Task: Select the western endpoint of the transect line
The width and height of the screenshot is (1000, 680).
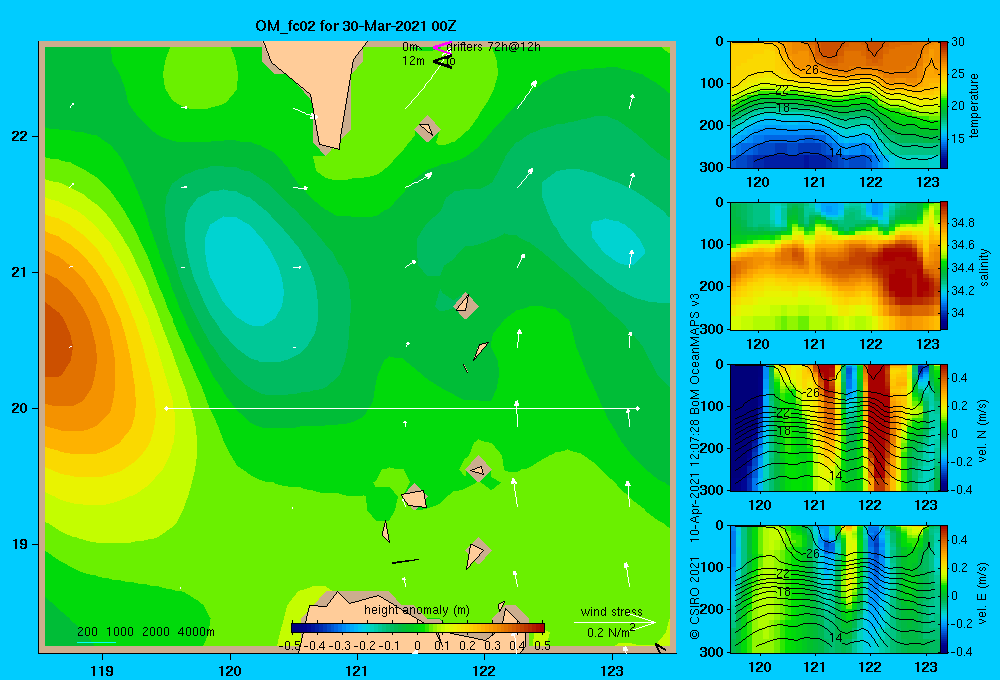Action: [166, 408]
